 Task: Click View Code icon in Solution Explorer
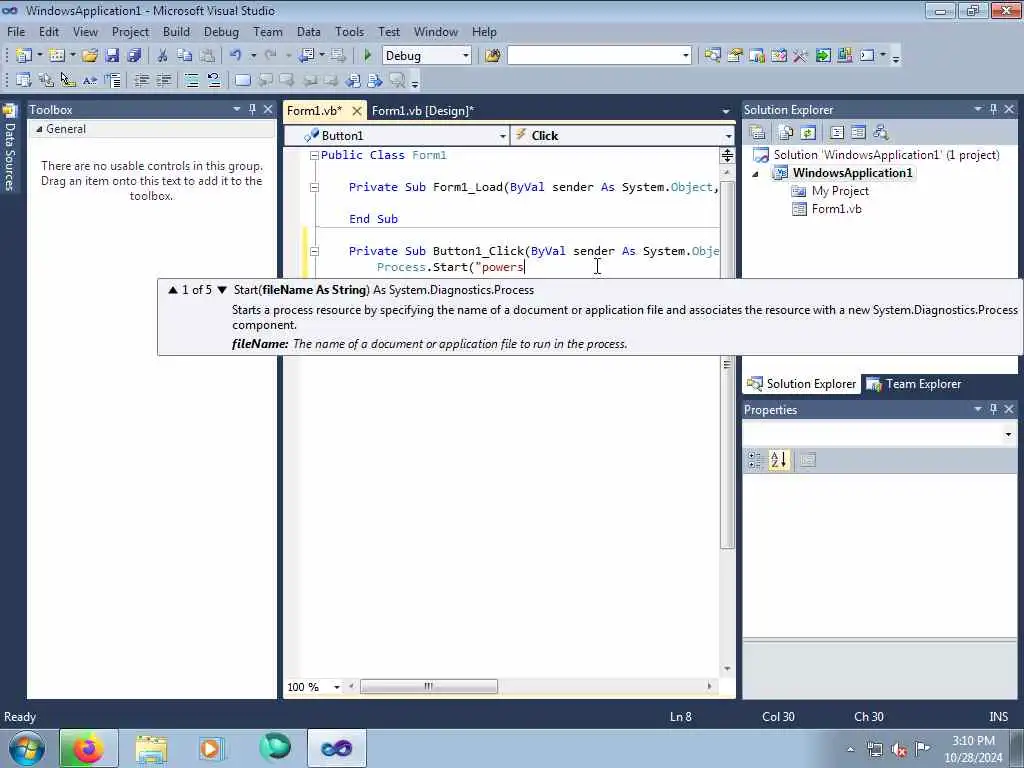(837, 133)
